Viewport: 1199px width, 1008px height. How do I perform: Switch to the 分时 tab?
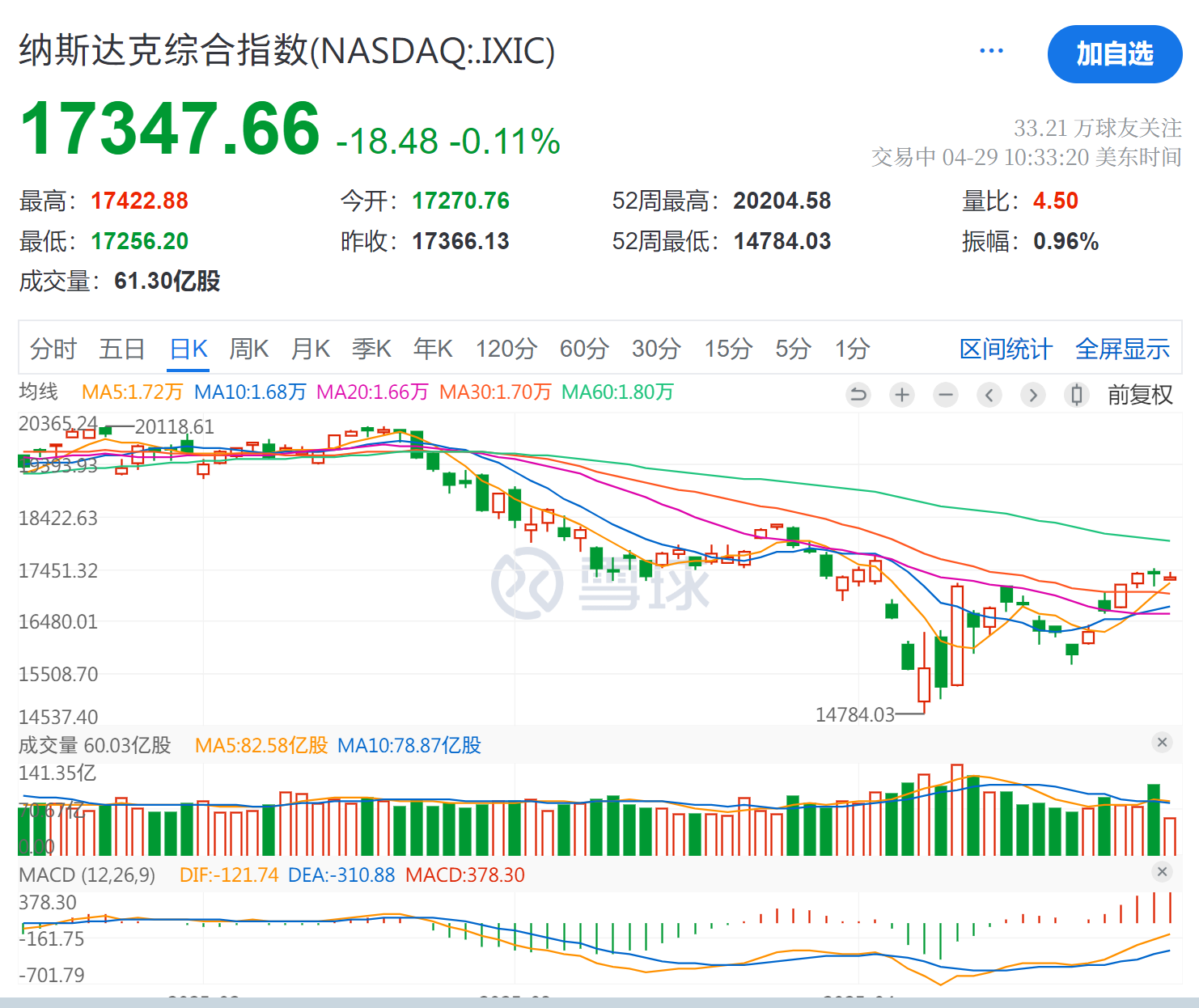(x=53, y=349)
